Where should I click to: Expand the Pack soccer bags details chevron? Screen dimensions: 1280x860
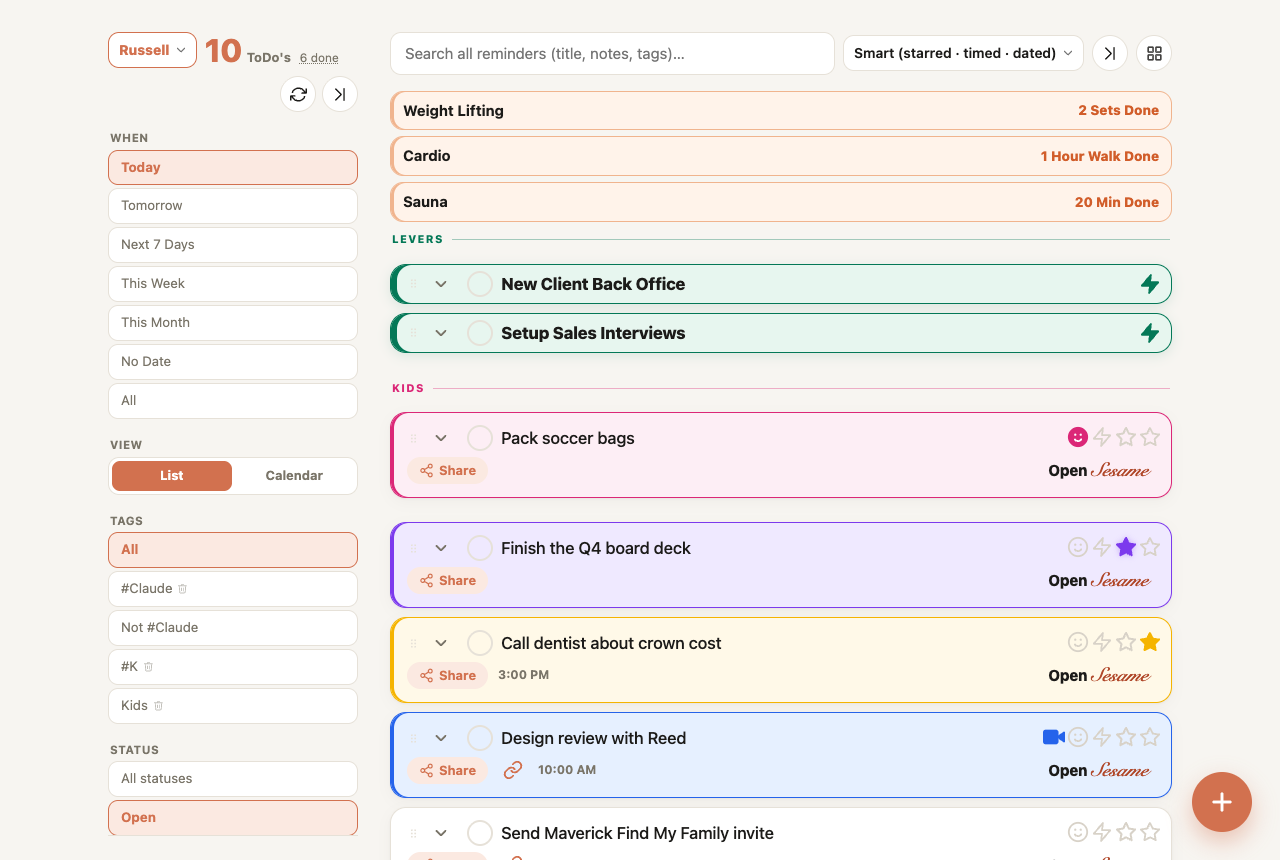[441, 438]
